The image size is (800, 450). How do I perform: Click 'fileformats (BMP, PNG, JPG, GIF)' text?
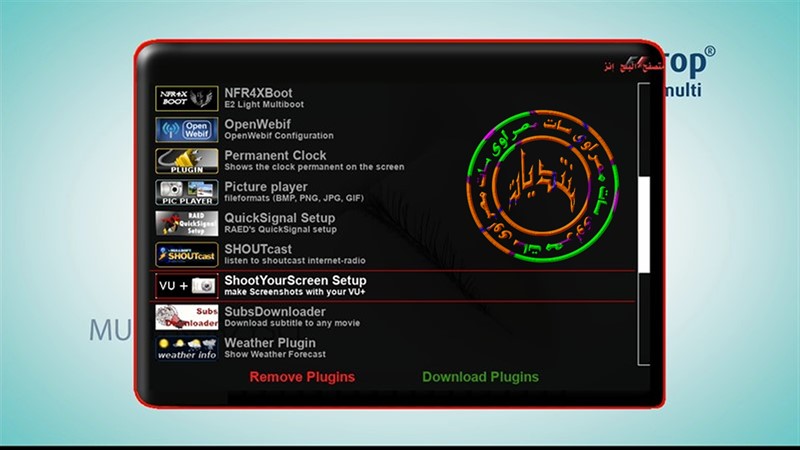pos(294,198)
